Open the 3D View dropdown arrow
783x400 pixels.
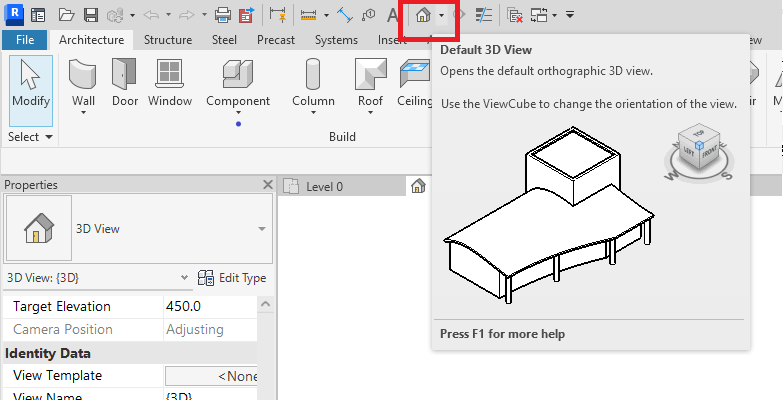441,15
